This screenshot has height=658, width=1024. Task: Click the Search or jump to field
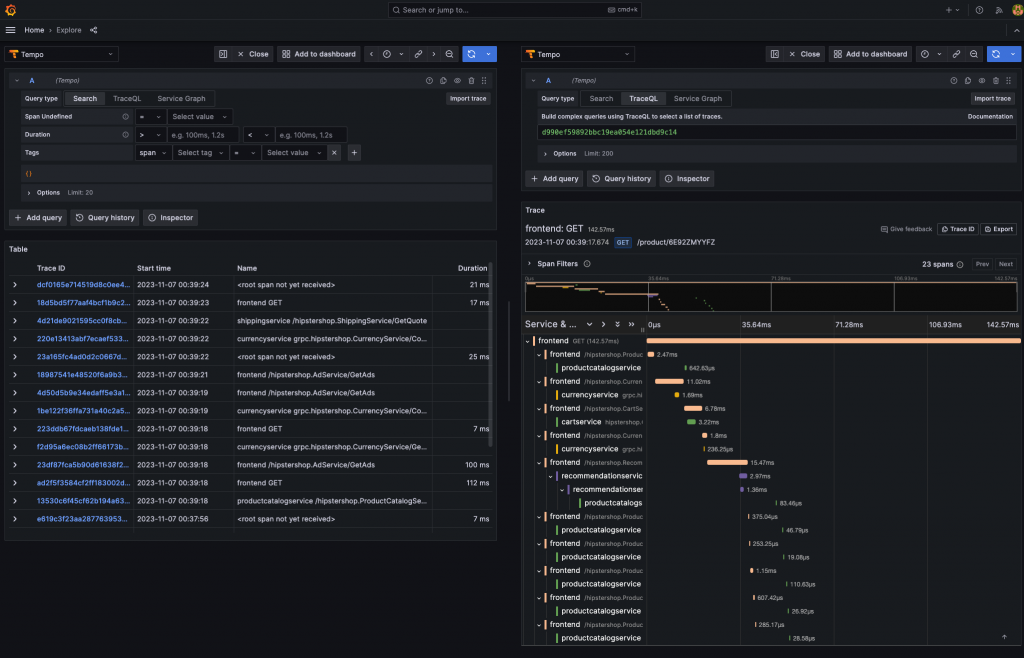point(515,10)
